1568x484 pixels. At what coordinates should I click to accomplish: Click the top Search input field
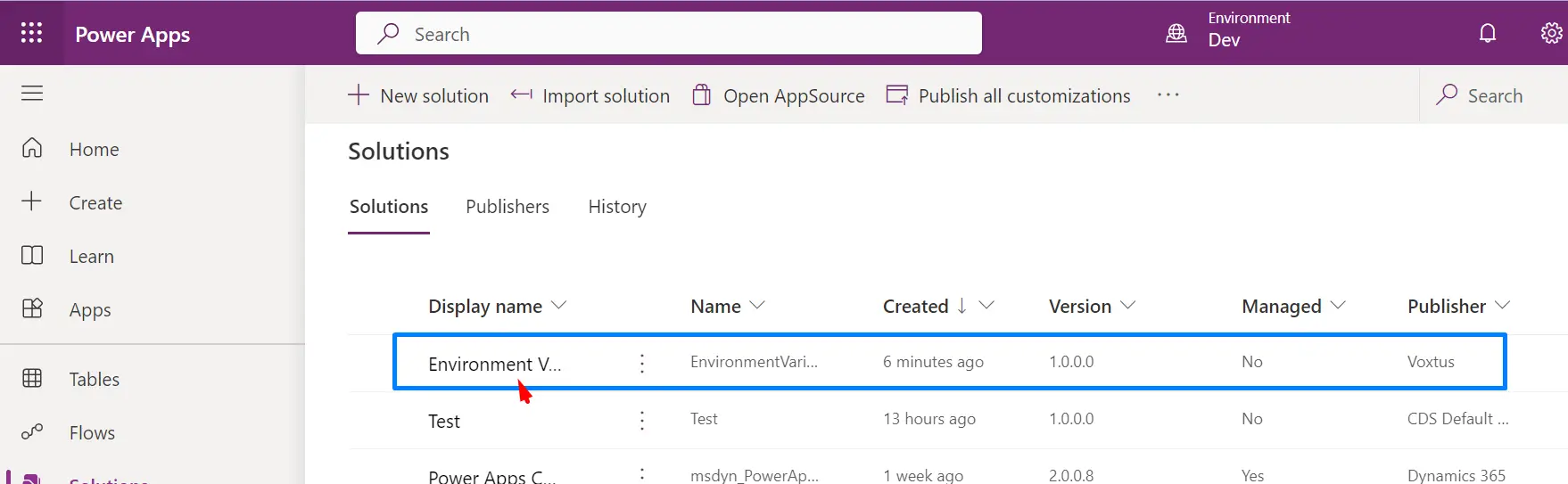[x=669, y=33]
